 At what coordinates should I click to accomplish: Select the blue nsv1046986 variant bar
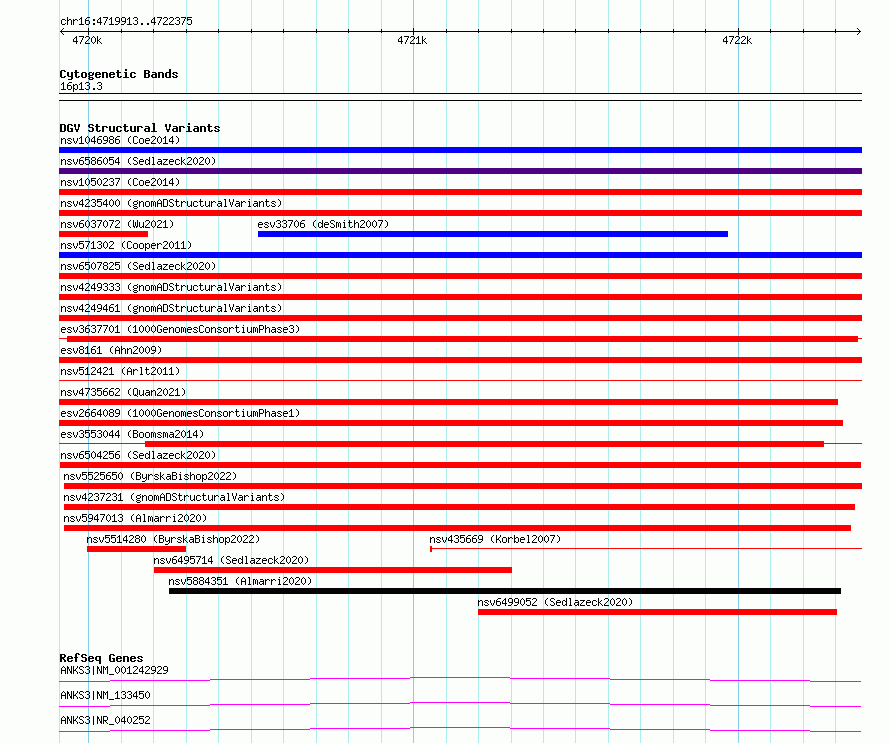tap(460, 150)
